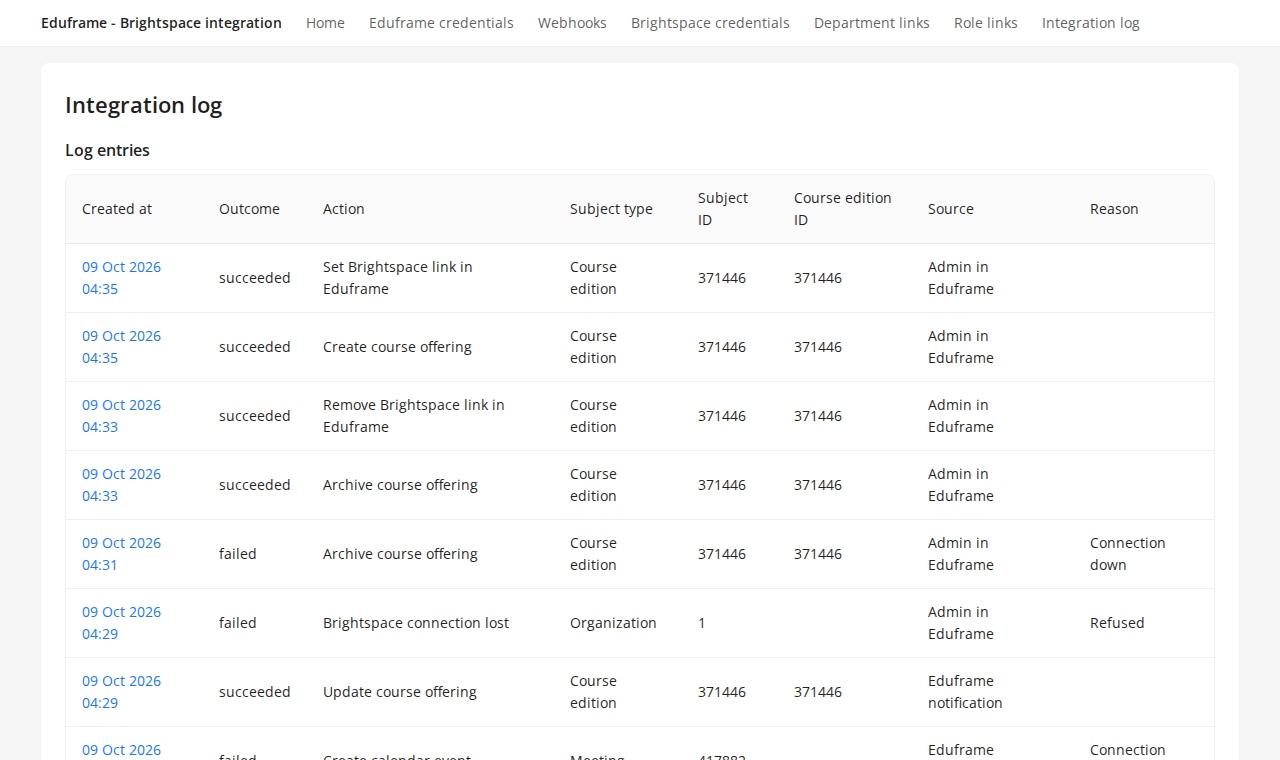Open Brightspace credentials page

point(710,23)
